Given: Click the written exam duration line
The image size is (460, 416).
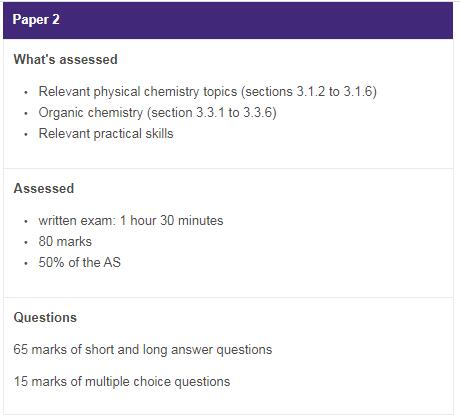Looking at the screenshot, I should pyautogui.click(x=131, y=220).
